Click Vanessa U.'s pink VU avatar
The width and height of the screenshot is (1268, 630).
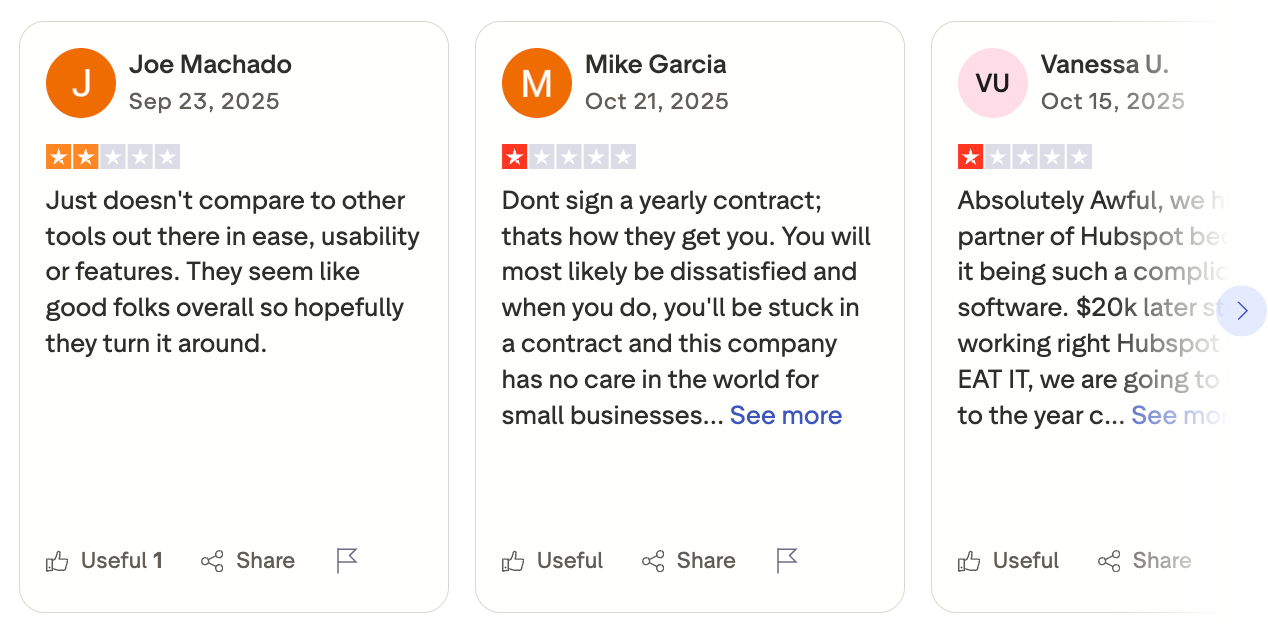pos(993,83)
